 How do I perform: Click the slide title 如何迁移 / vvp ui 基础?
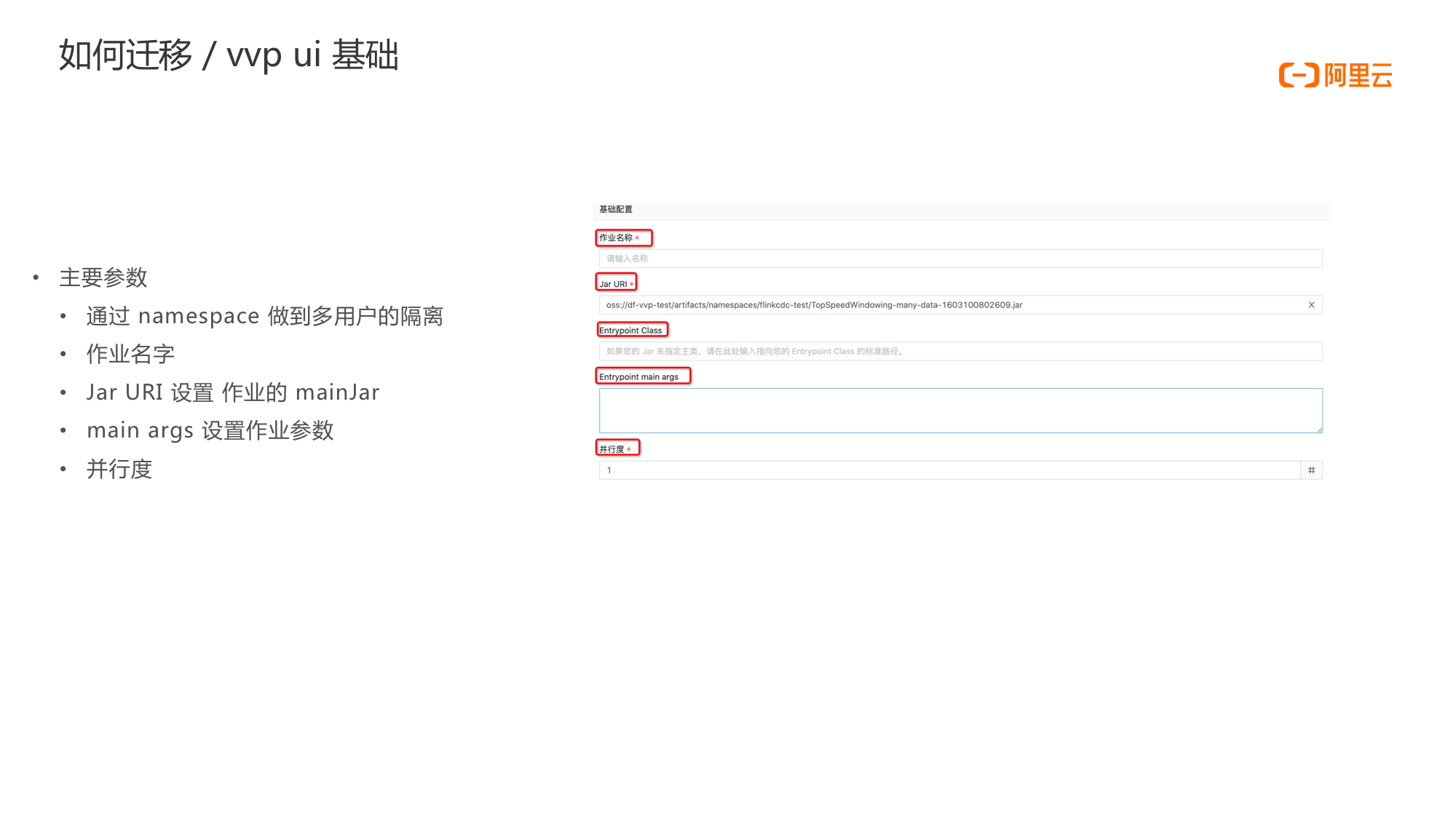click(229, 55)
